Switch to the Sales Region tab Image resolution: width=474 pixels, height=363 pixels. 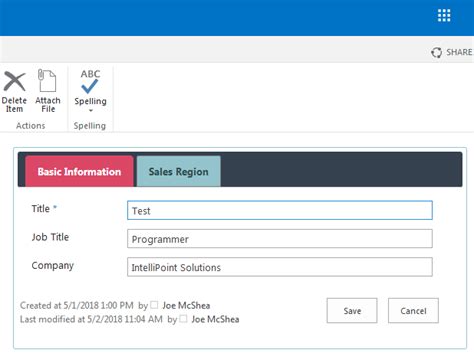pyautogui.click(x=179, y=171)
